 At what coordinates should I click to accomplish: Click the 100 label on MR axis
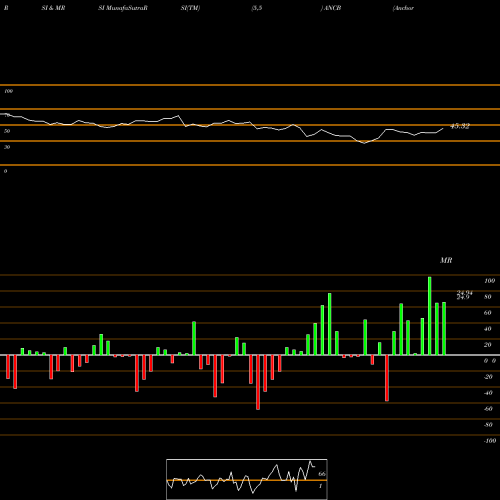pos(490,281)
